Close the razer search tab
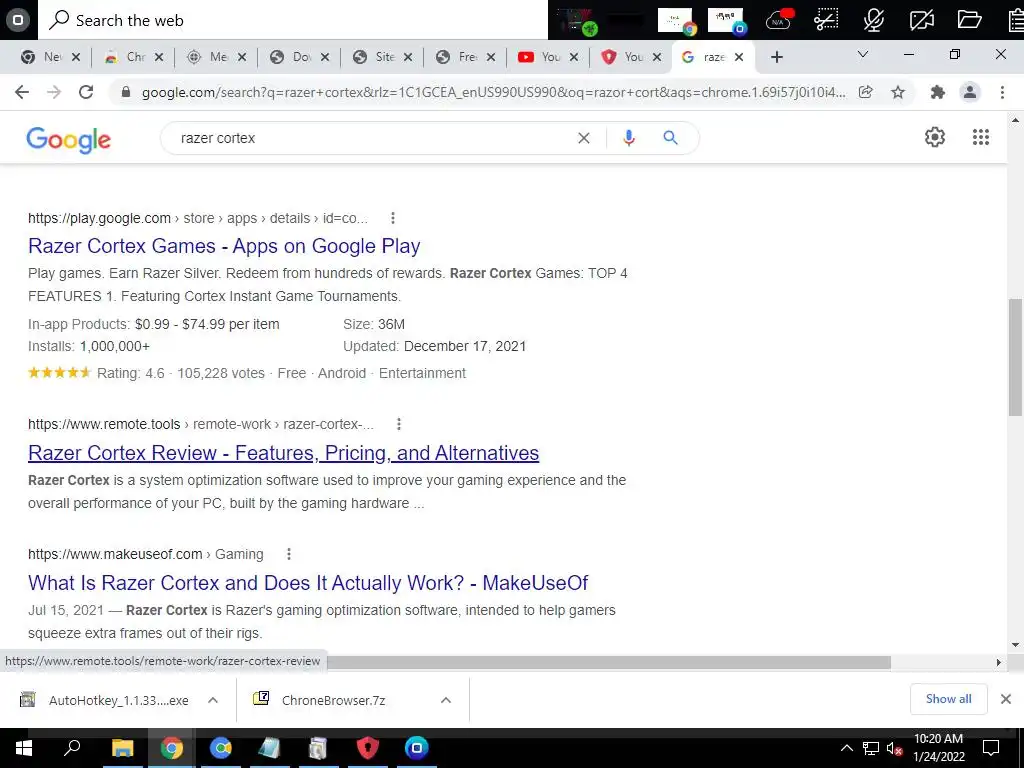This screenshot has height=768, width=1024. 739,57
